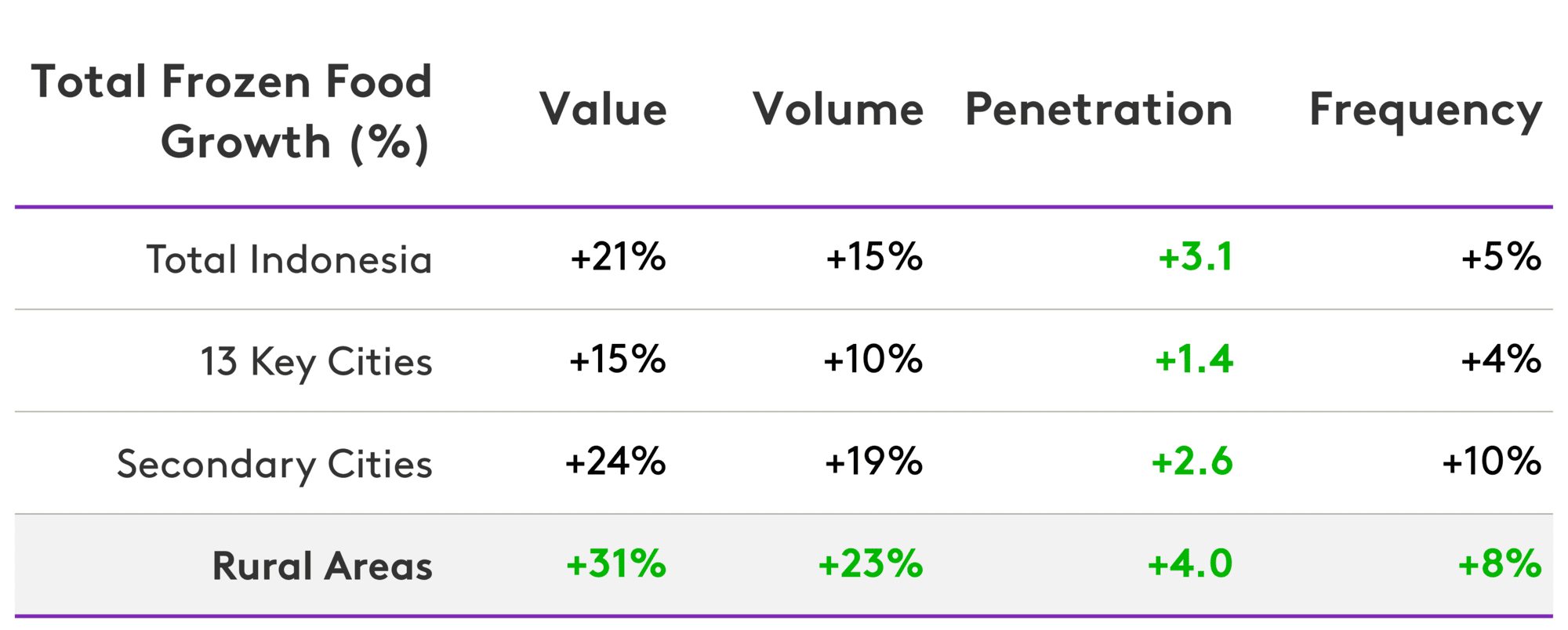The width and height of the screenshot is (1568, 630).
Task: Click Total Indonesia's +5% frequency cell
Action: coord(1501,258)
